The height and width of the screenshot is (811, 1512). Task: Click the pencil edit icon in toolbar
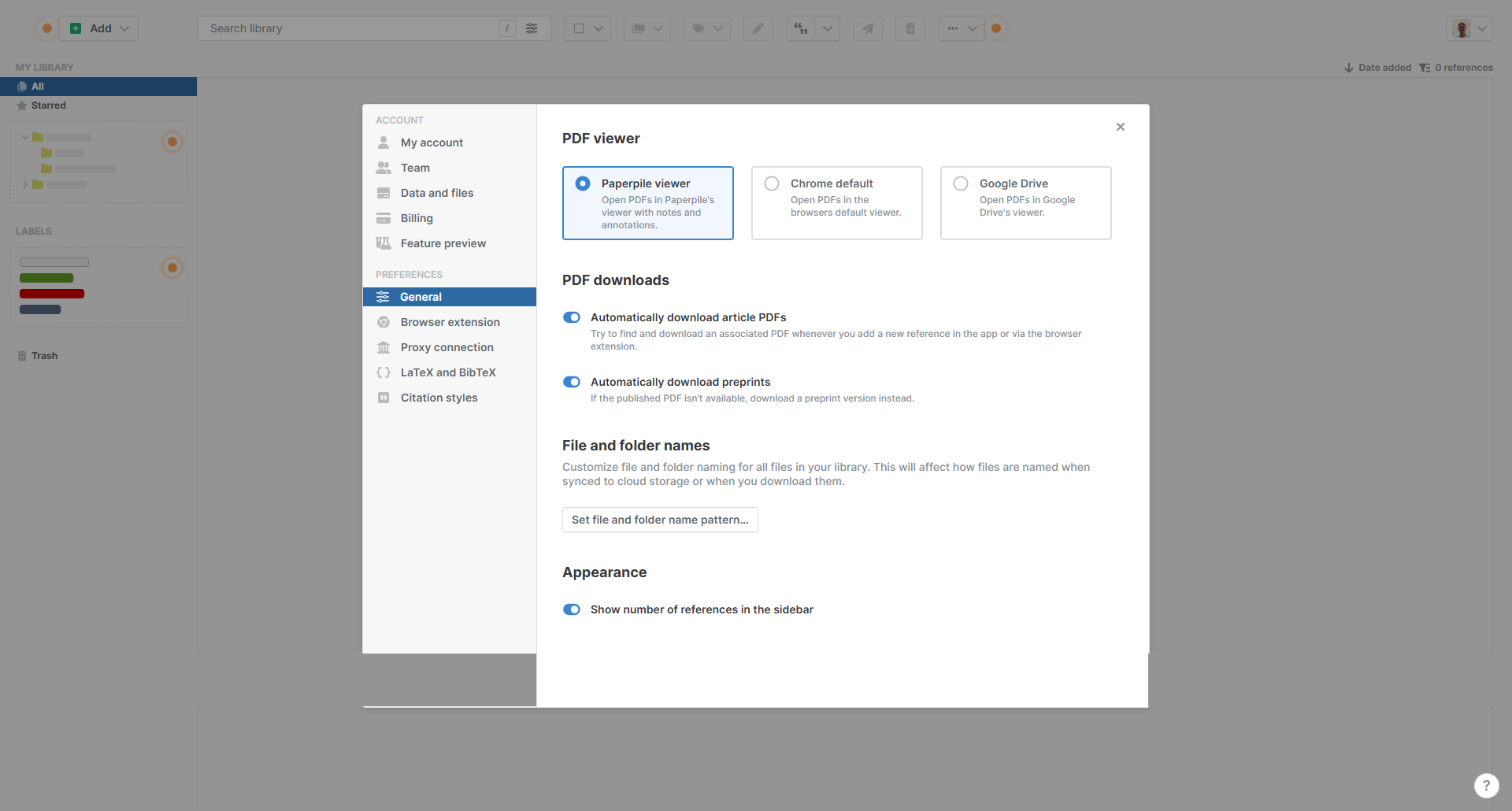(758, 28)
